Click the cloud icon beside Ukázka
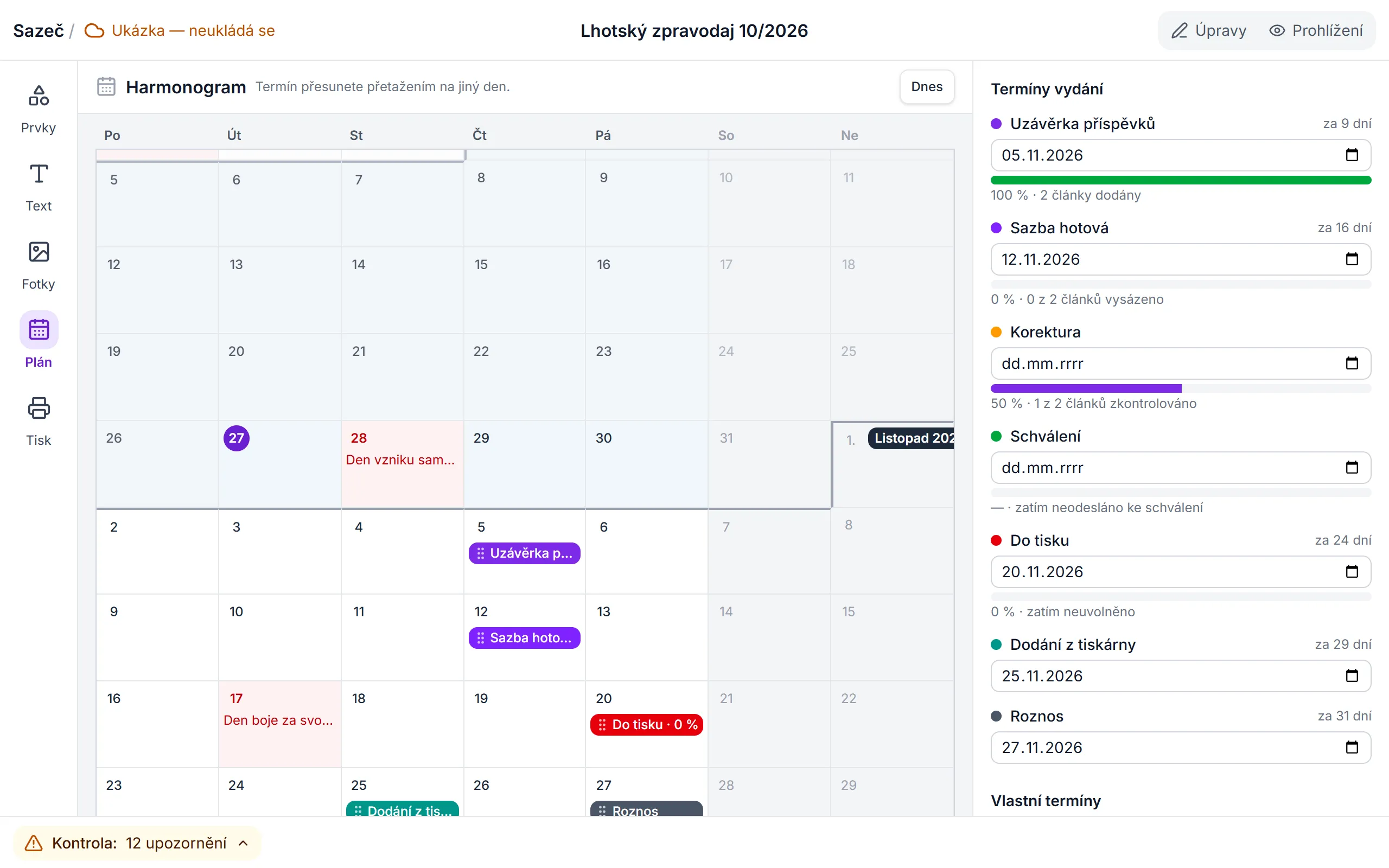The height and width of the screenshot is (868, 1389). [x=94, y=30]
